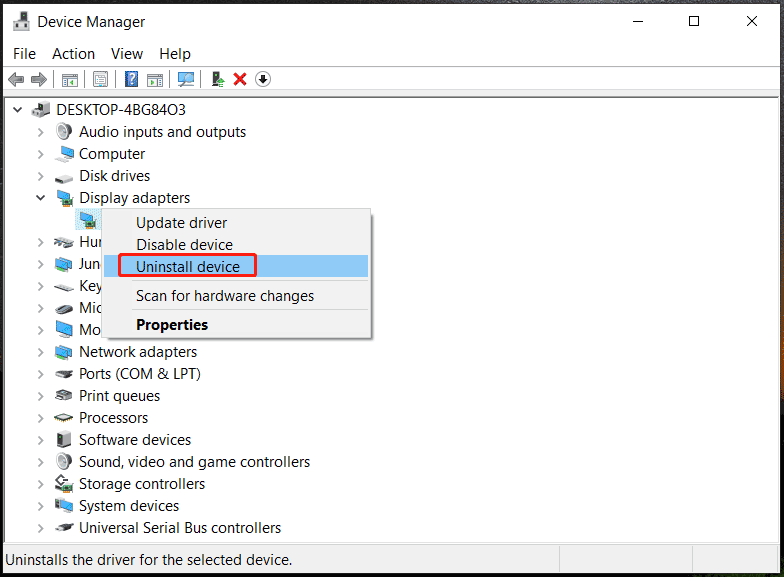The image size is (784, 577).
Task: Open the Action menu
Action: pos(74,54)
